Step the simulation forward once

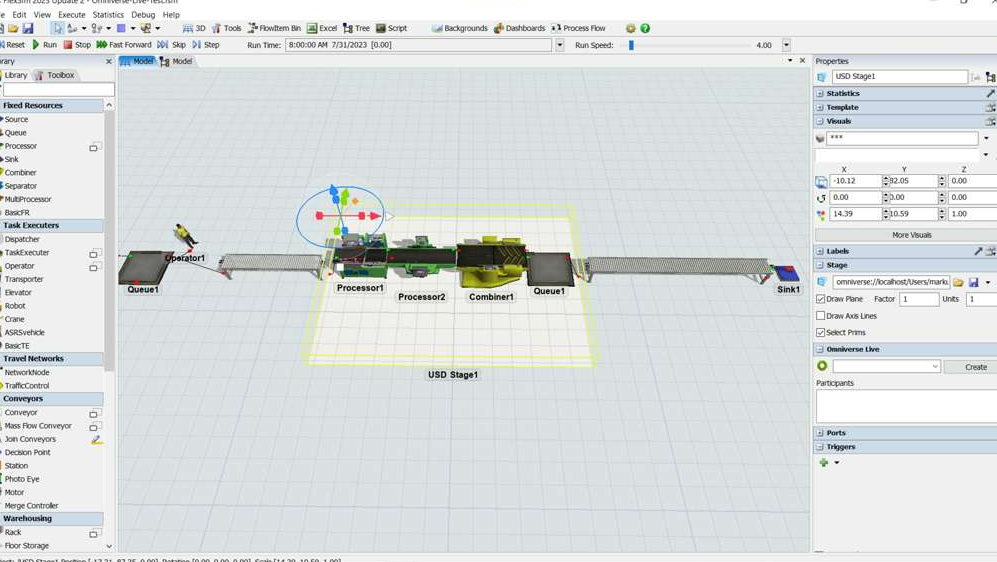tap(206, 45)
